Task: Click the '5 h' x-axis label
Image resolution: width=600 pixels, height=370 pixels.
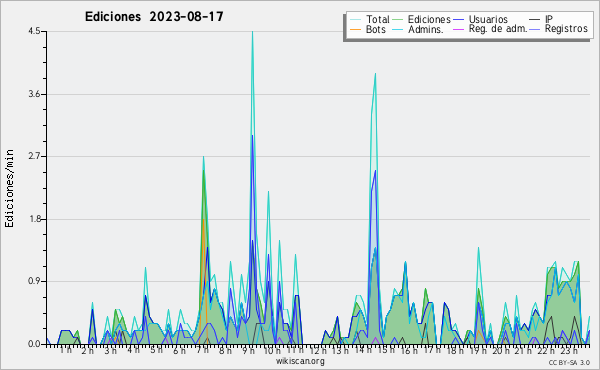Action: pyautogui.click(x=156, y=350)
